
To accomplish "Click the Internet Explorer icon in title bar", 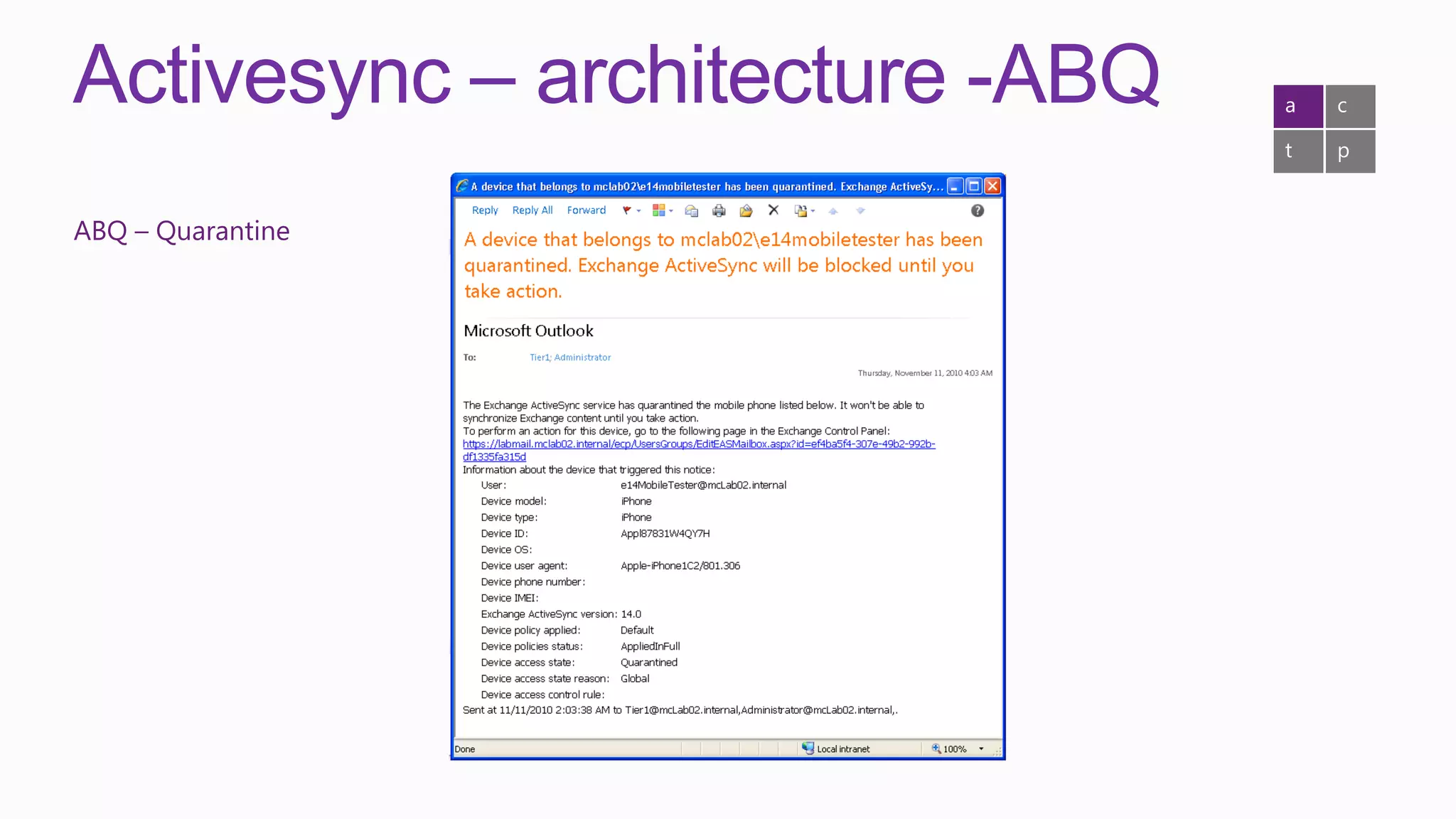I will (462, 186).
